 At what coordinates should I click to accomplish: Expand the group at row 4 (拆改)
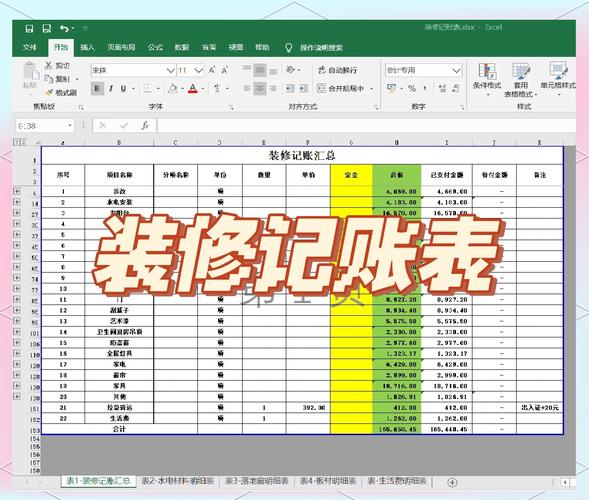17,191
